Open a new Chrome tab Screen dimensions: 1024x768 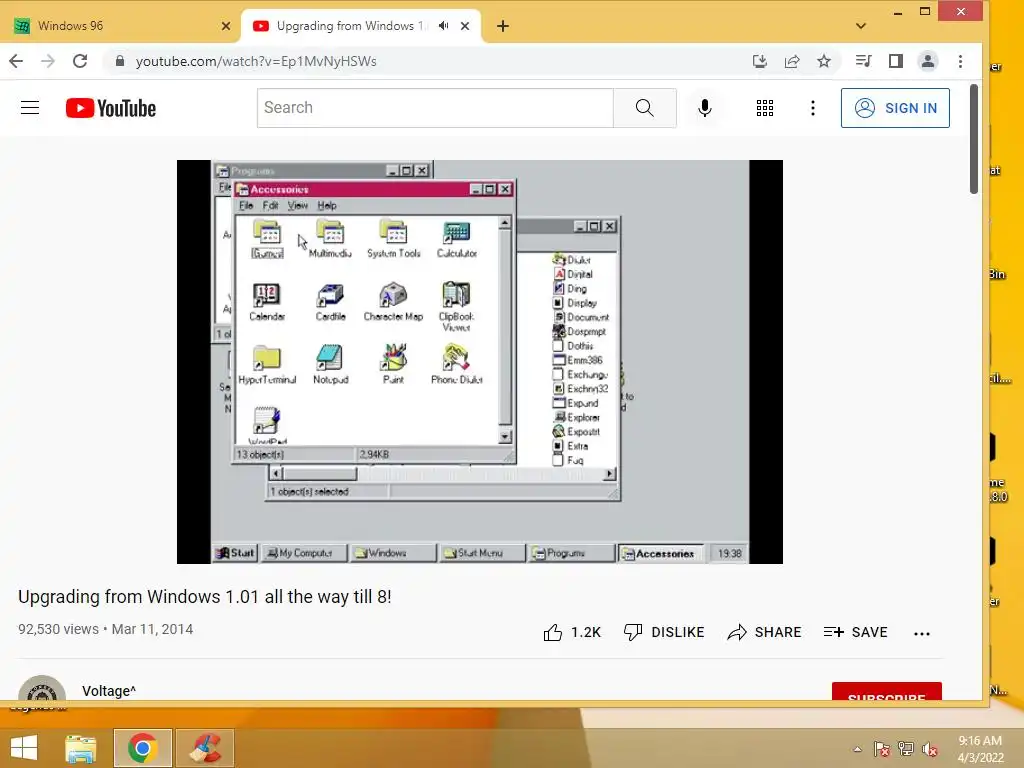[502, 26]
